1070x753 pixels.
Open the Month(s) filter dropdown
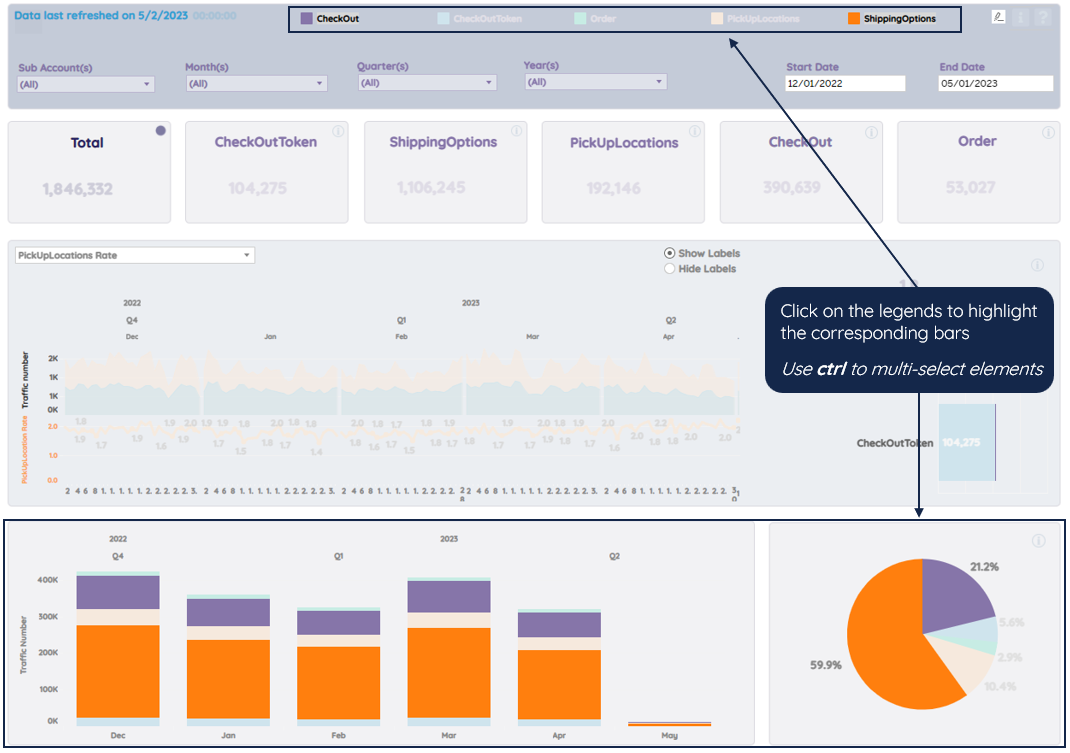pos(256,83)
